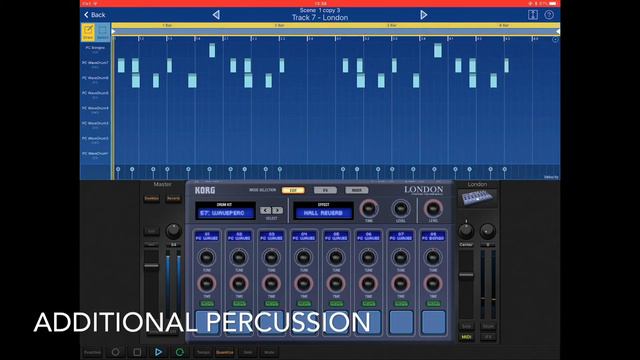Tap drum pad under channel 08 bongo
The width and height of the screenshot is (640, 360).
(x=433, y=322)
